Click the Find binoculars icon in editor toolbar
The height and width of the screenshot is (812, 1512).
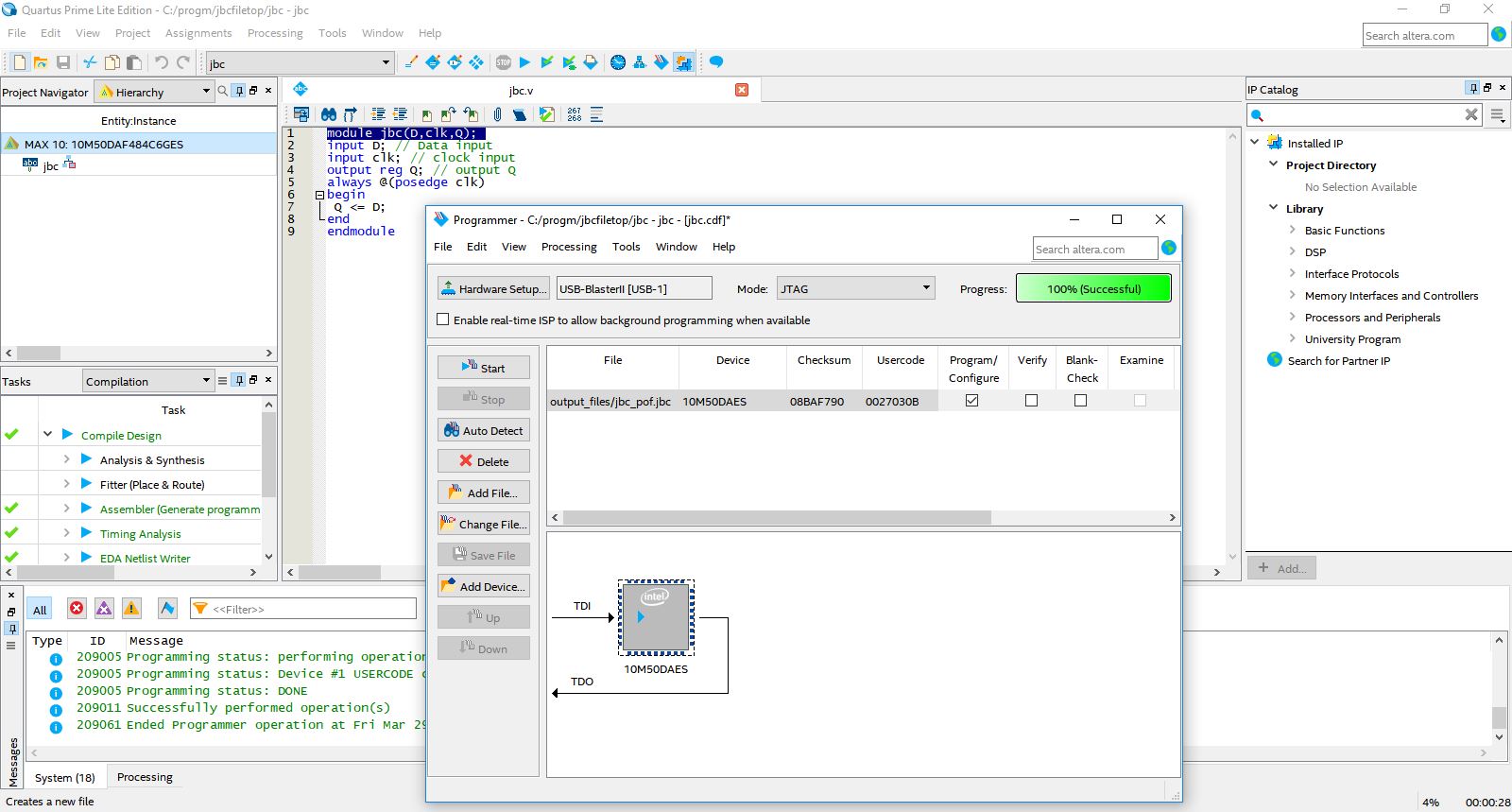328,114
